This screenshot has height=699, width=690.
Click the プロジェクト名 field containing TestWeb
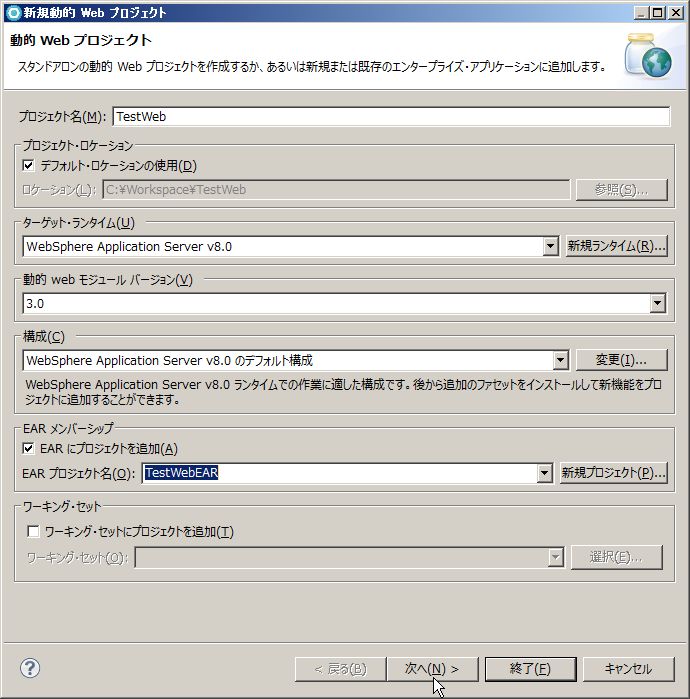[391, 116]
